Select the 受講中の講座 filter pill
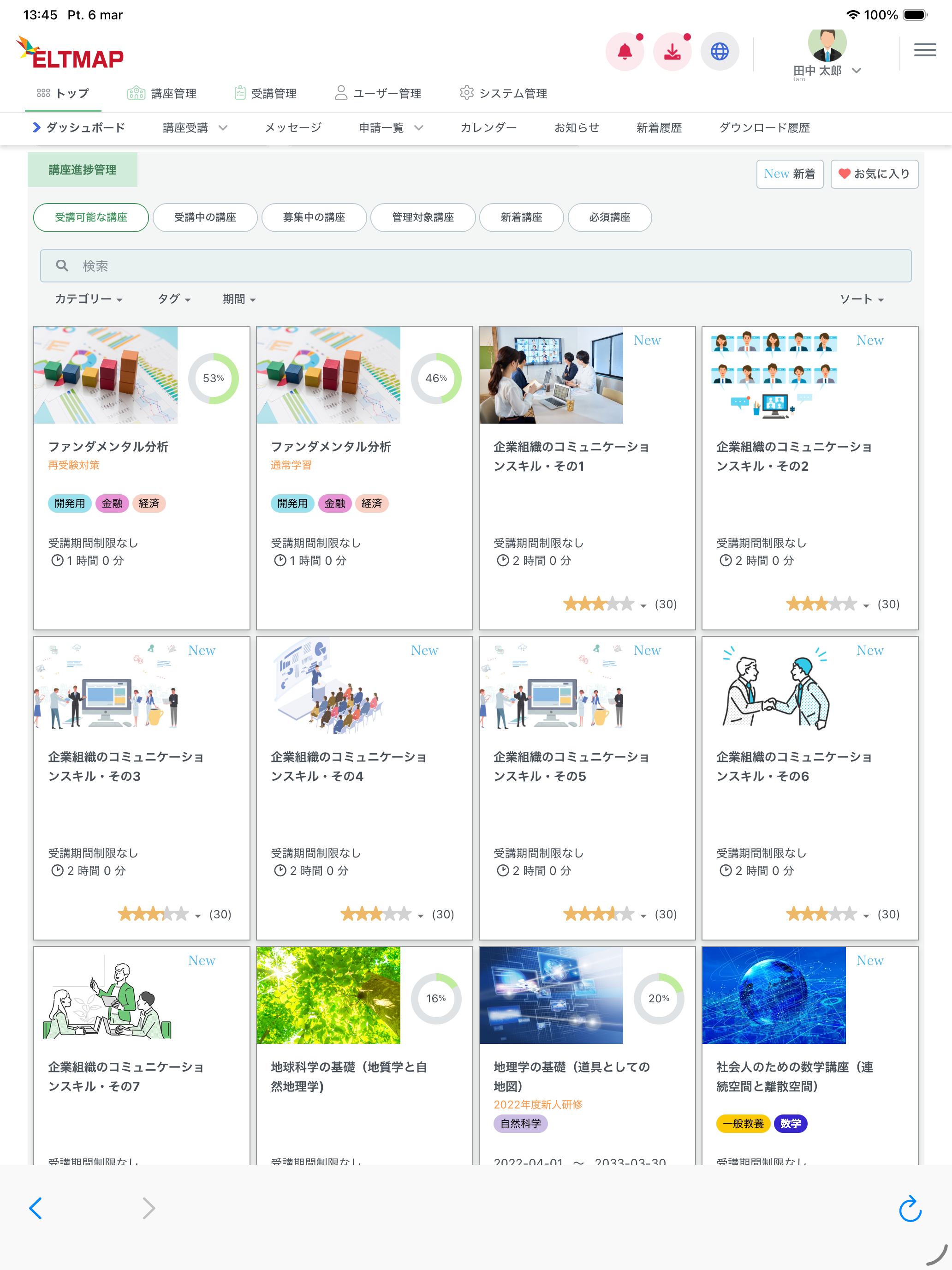The width and height of the screenshot is (952, 1270). coord(205,217)
